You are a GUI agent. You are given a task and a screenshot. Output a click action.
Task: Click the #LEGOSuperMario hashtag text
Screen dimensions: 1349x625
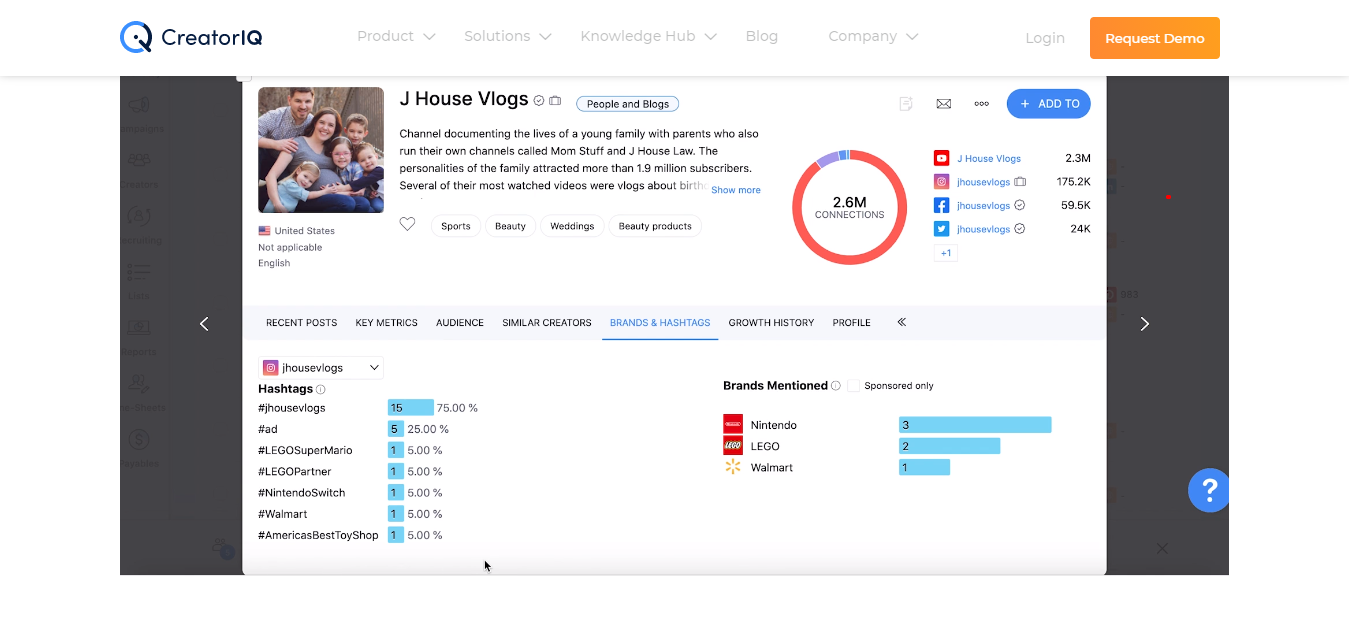click(305, 450)
